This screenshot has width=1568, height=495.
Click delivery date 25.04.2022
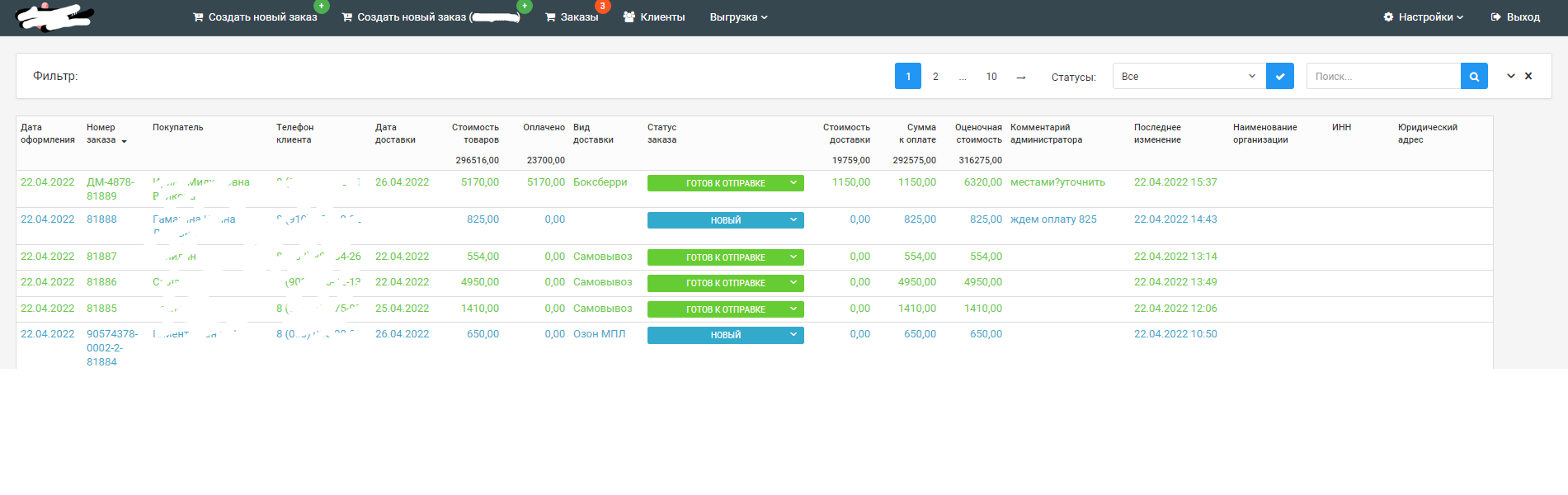point(402,309)
